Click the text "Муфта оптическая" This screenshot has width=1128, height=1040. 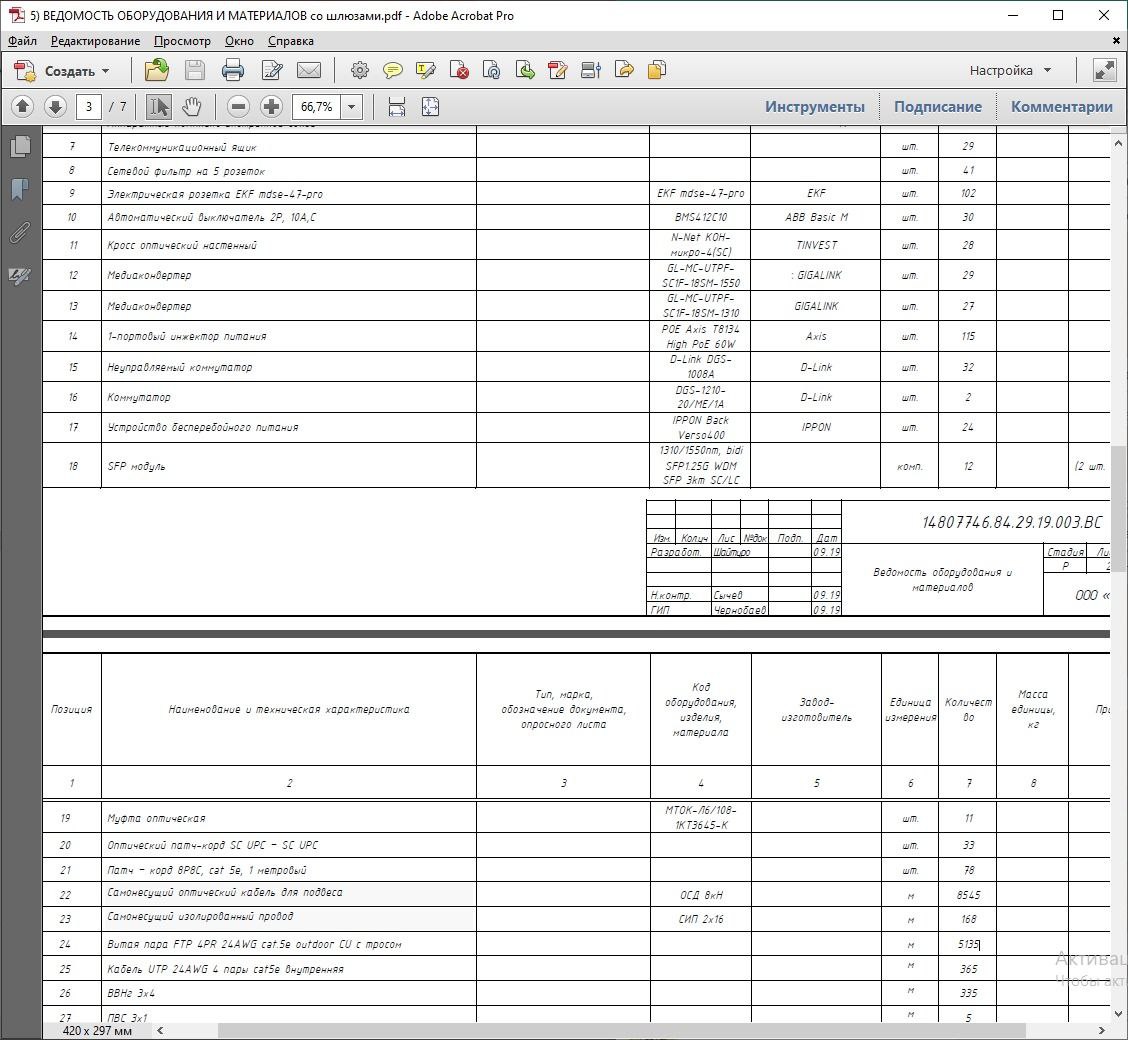(156, 818)
